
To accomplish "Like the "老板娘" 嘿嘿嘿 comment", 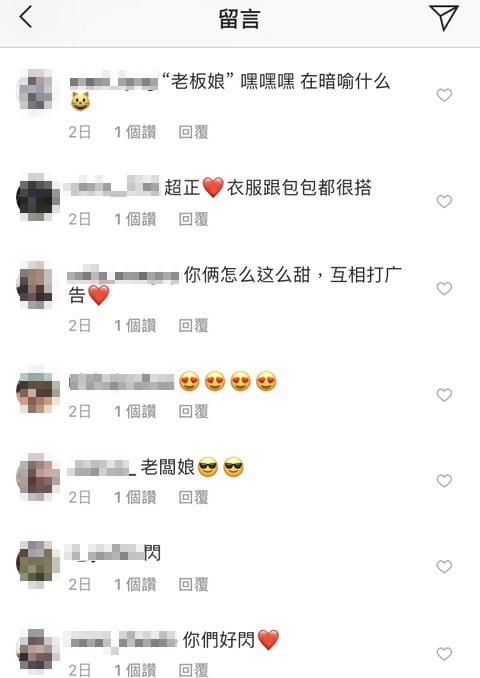I will click(444, 95).
